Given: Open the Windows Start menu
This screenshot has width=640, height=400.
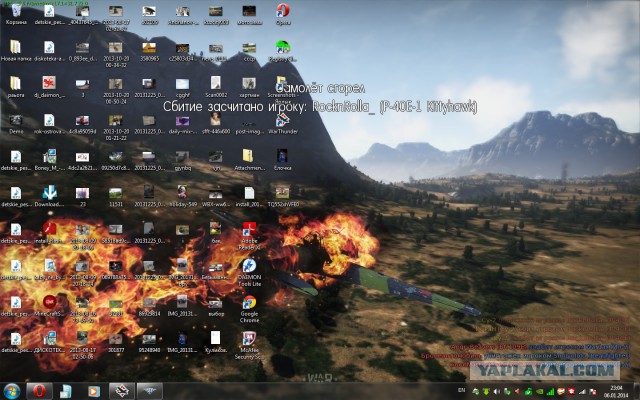Looking at the screenshot, I should tap(12, 391).
